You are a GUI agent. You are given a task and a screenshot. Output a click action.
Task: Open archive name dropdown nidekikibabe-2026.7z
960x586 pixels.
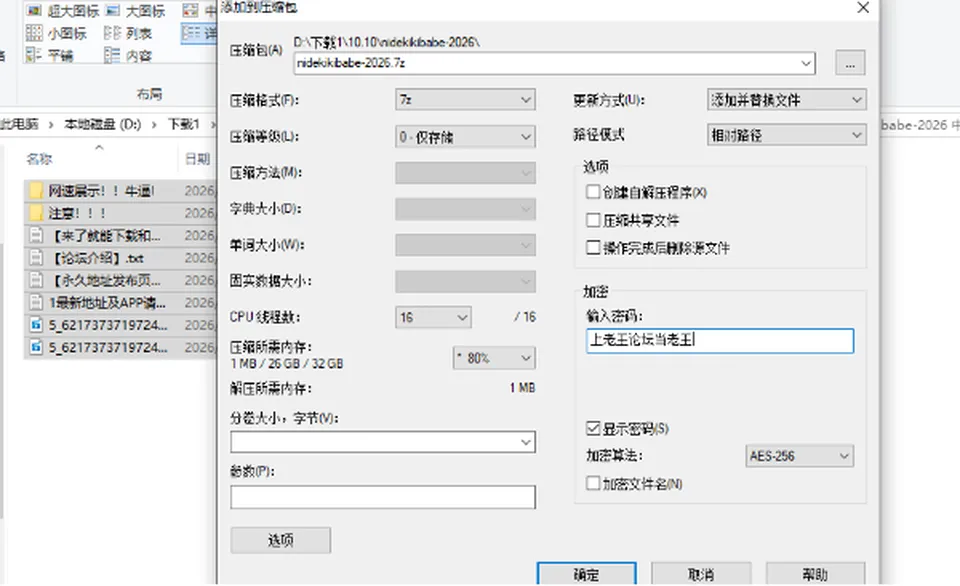[806, 63]
